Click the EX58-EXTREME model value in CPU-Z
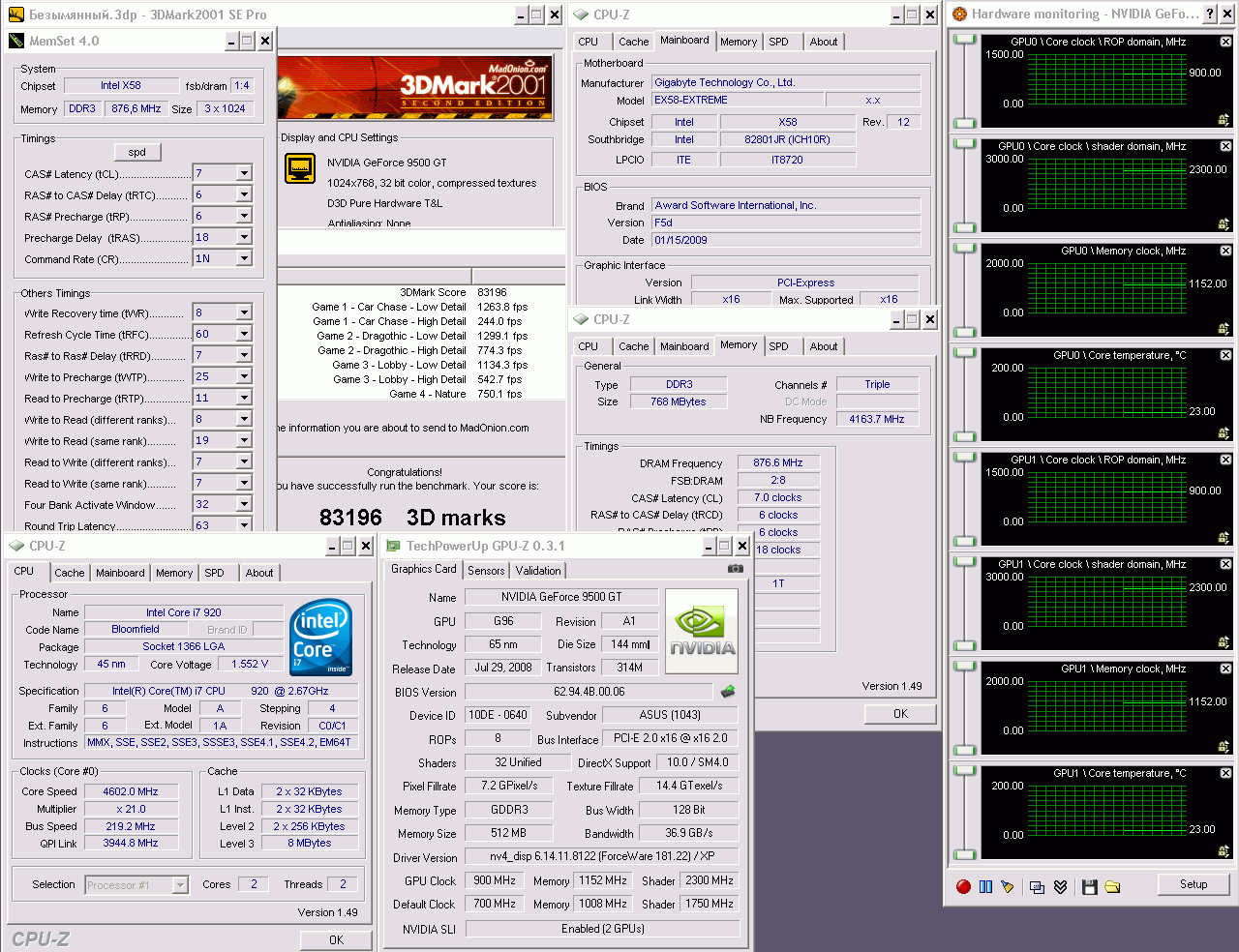The image size is (1239, 952). click(738, 100)
